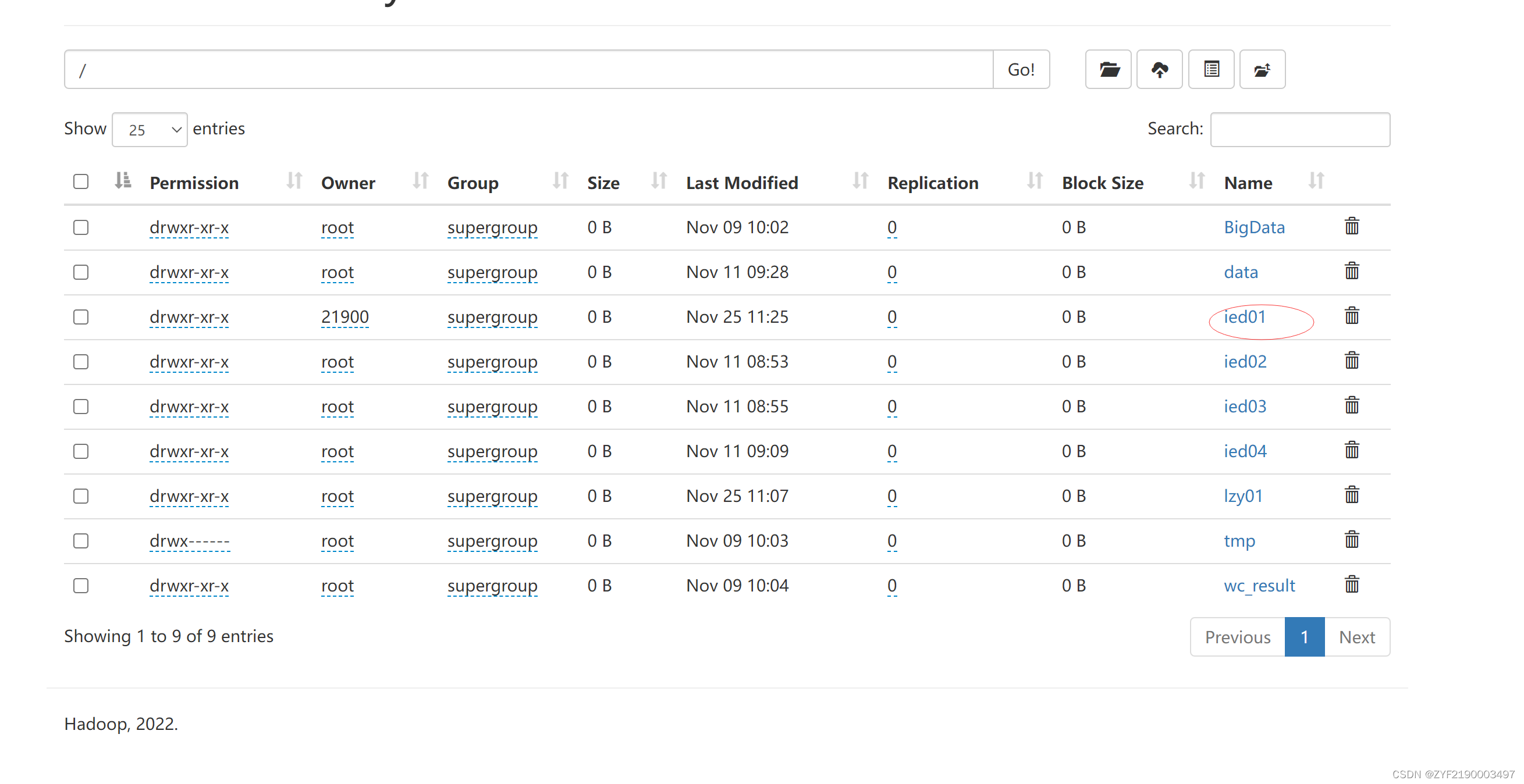Click the trash icon for the tmp row
Viewport: 1524px width, 784px height.
[1351, 540]
